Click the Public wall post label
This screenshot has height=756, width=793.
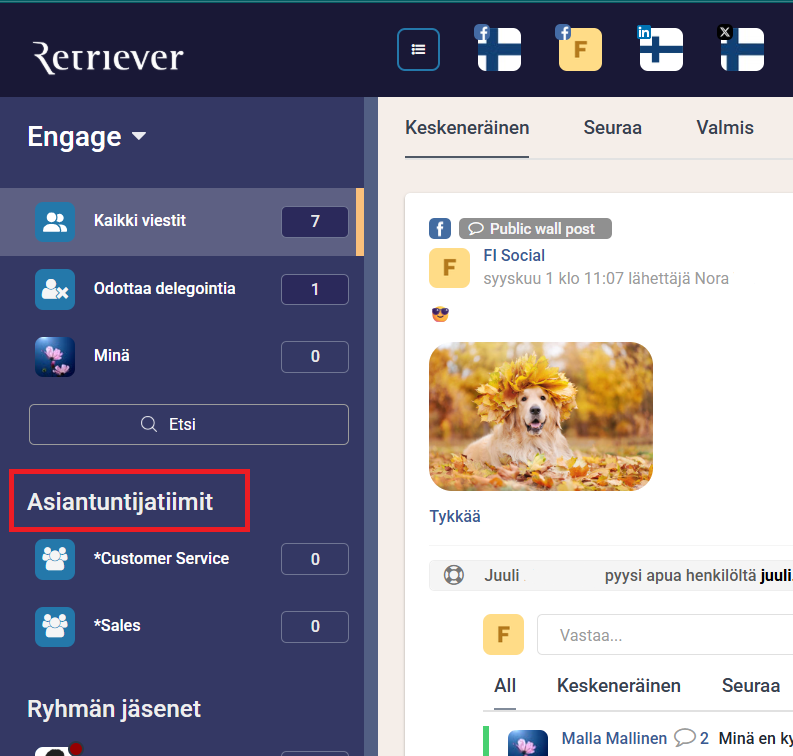535,229
